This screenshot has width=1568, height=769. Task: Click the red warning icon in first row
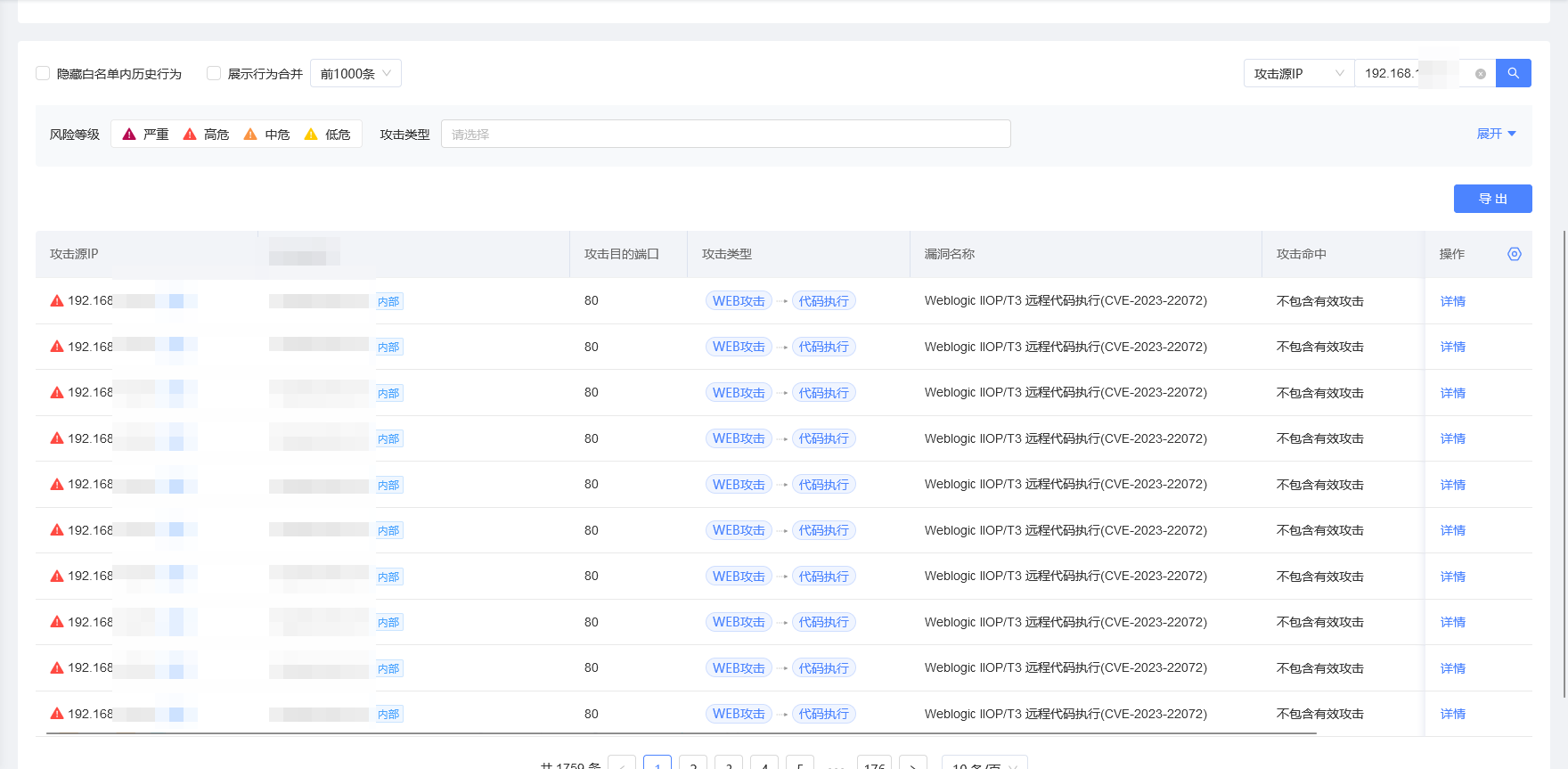click(57, 301)
